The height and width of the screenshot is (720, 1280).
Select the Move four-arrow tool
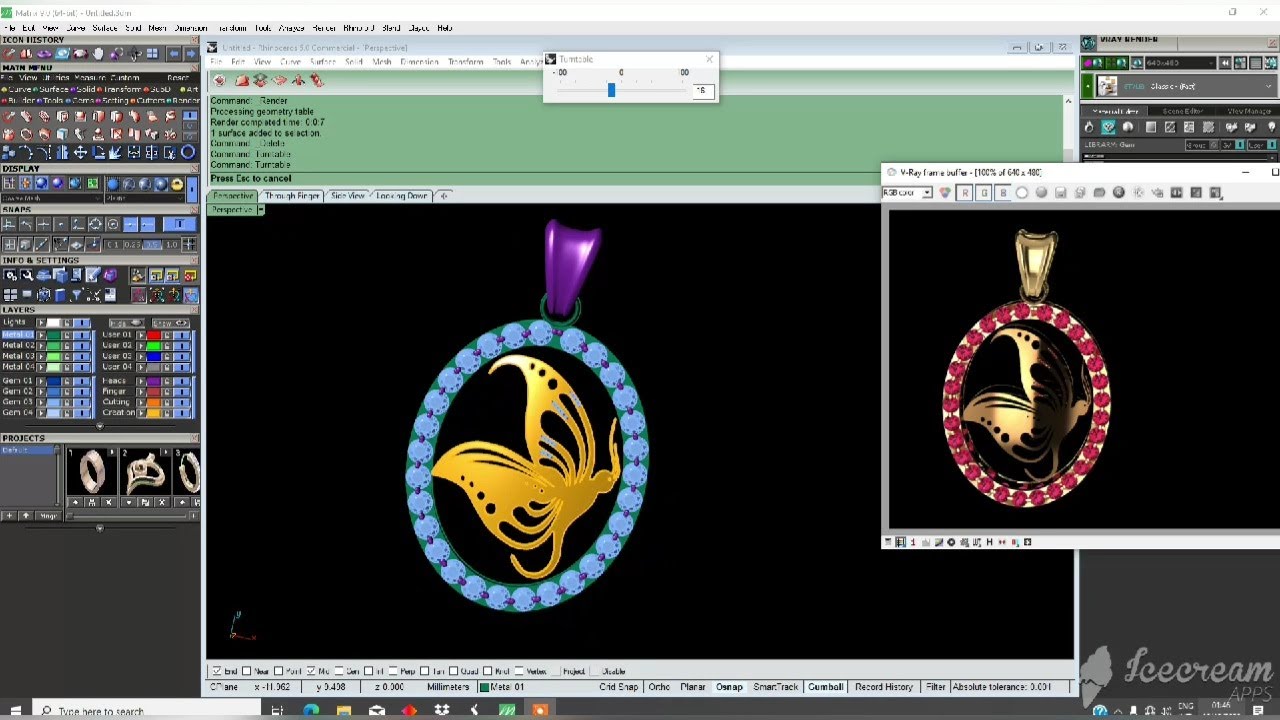(80, 152)
